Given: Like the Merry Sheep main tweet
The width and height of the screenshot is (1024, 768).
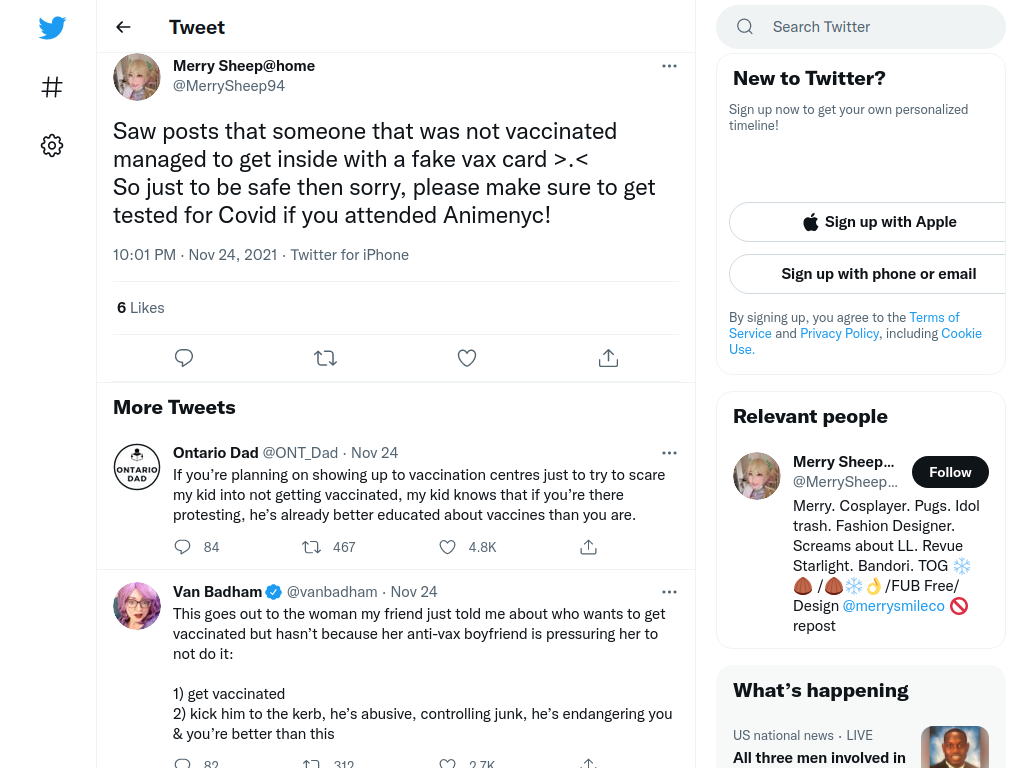Looking at the screenshot, I should coord(467,358).
